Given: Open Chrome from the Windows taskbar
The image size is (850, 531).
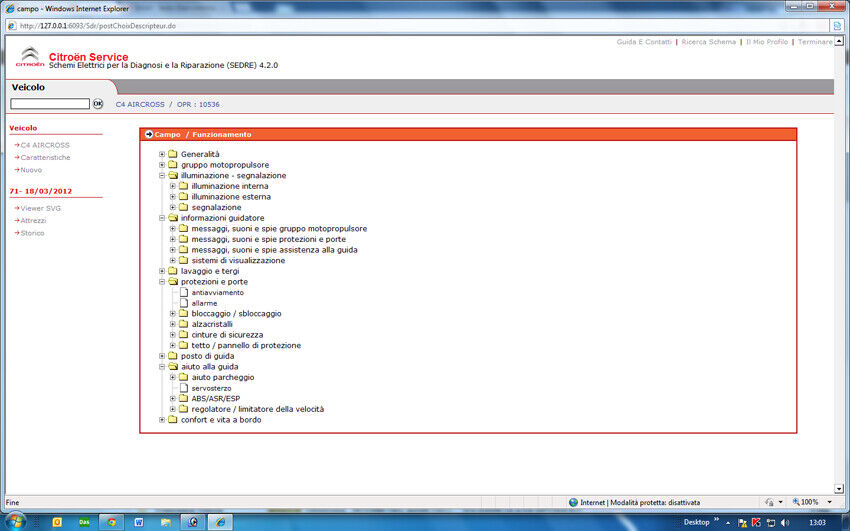Looking at the screenshot, I should coord(111,522).
